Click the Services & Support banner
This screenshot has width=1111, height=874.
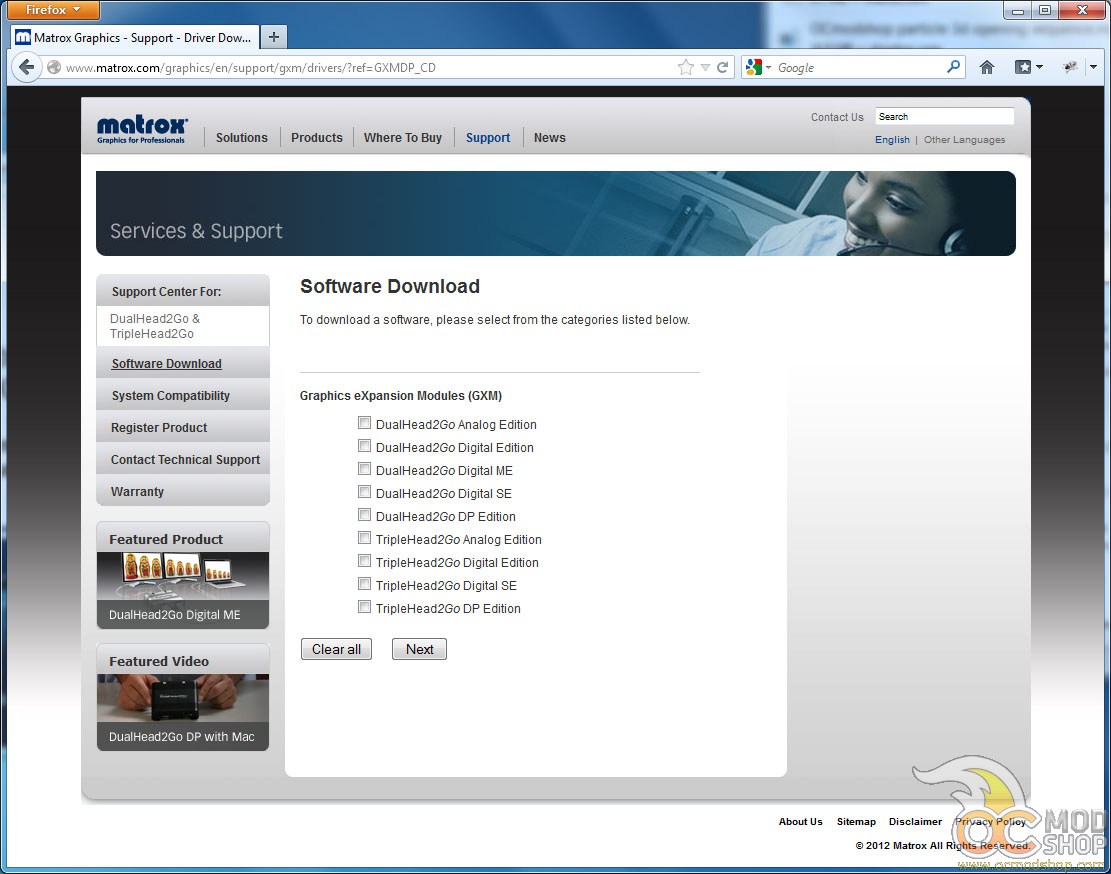click(556, 213)
